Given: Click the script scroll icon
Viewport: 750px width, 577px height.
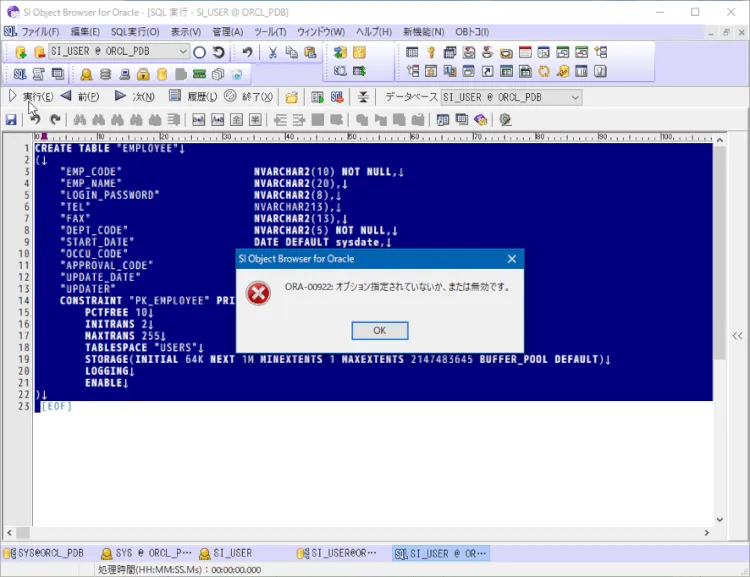Looking at the screenshot, I should (x=39, y=74).
